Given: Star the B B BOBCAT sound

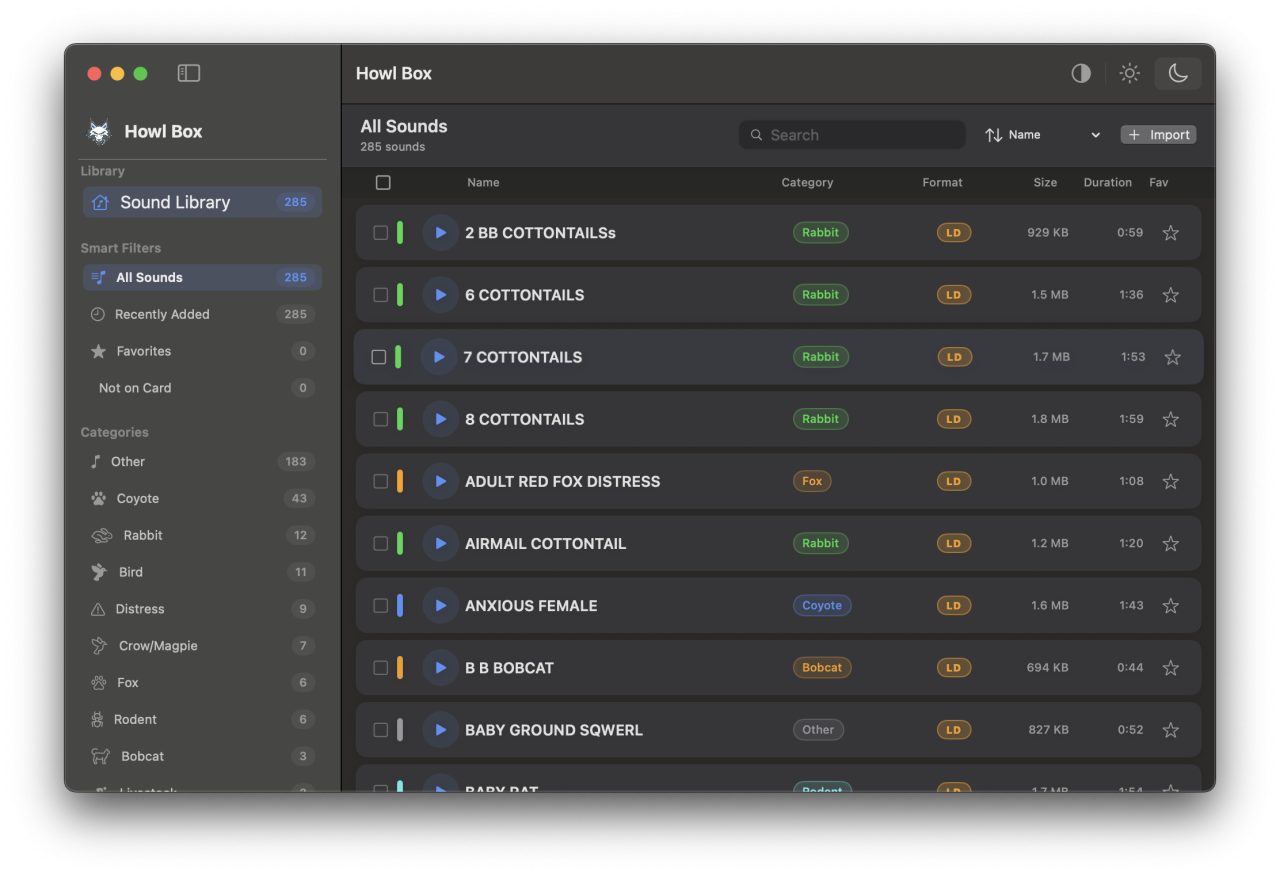Looking at the screenshot, I should 1170,668.
